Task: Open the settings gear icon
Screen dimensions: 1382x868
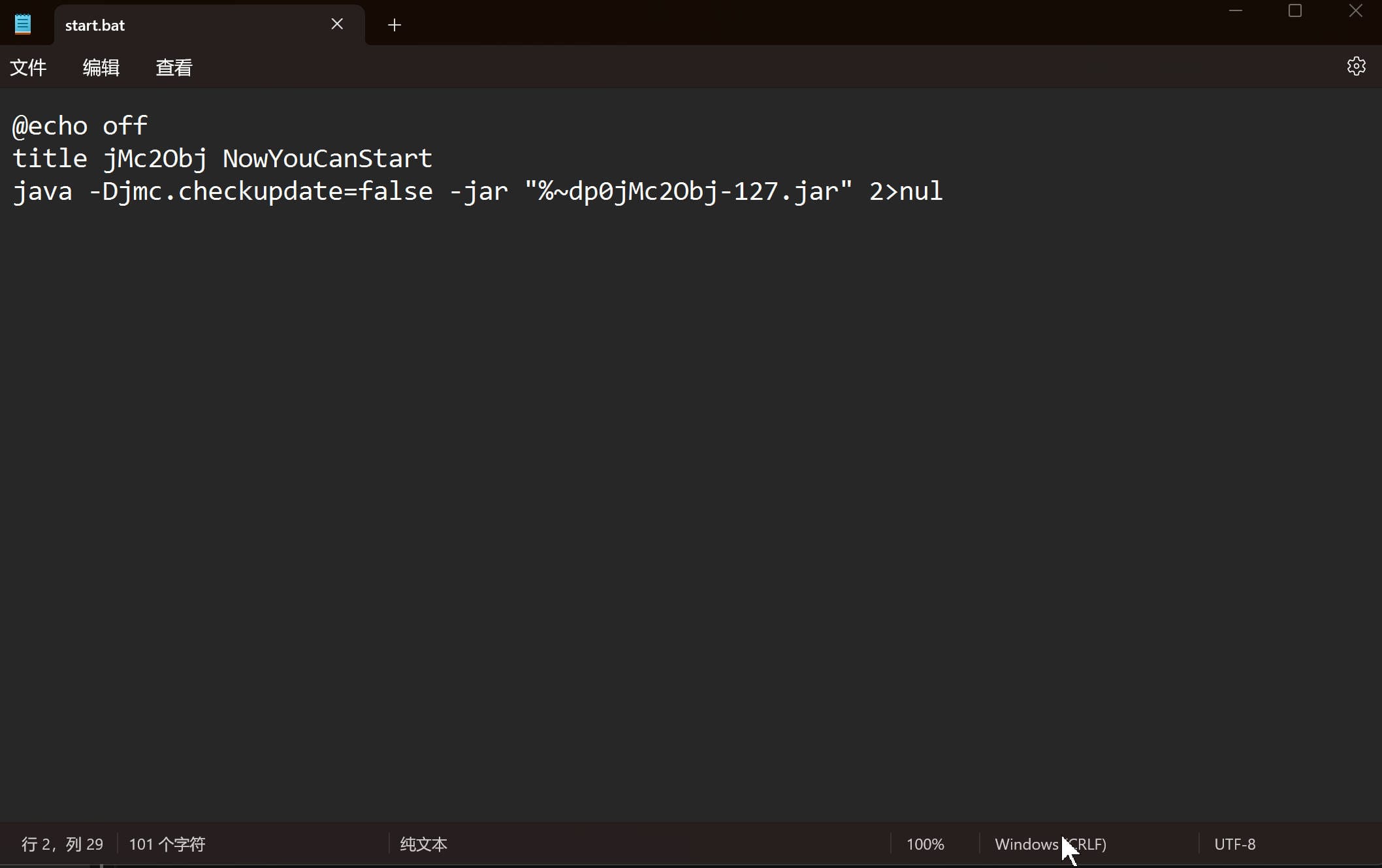Action: (x=1356, y=66)
